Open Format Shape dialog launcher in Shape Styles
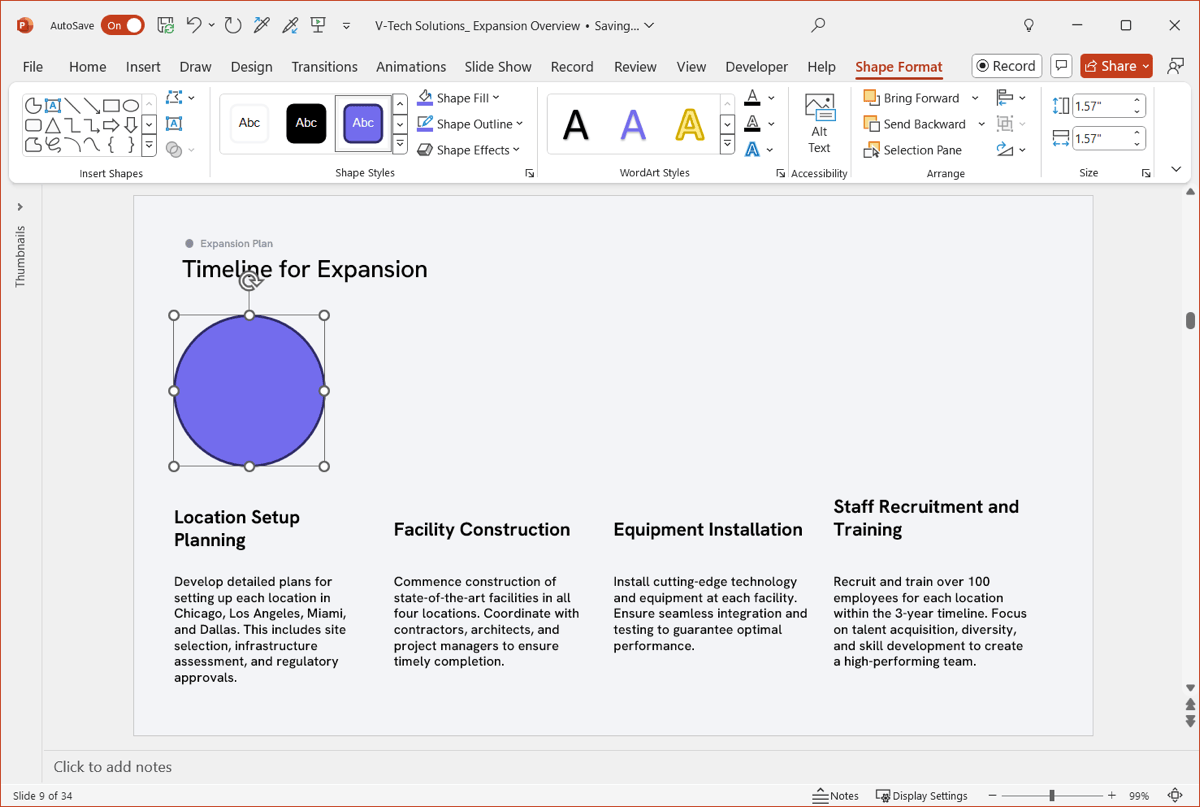Screen dimensions: 1200x807 [x=529, y=174]
